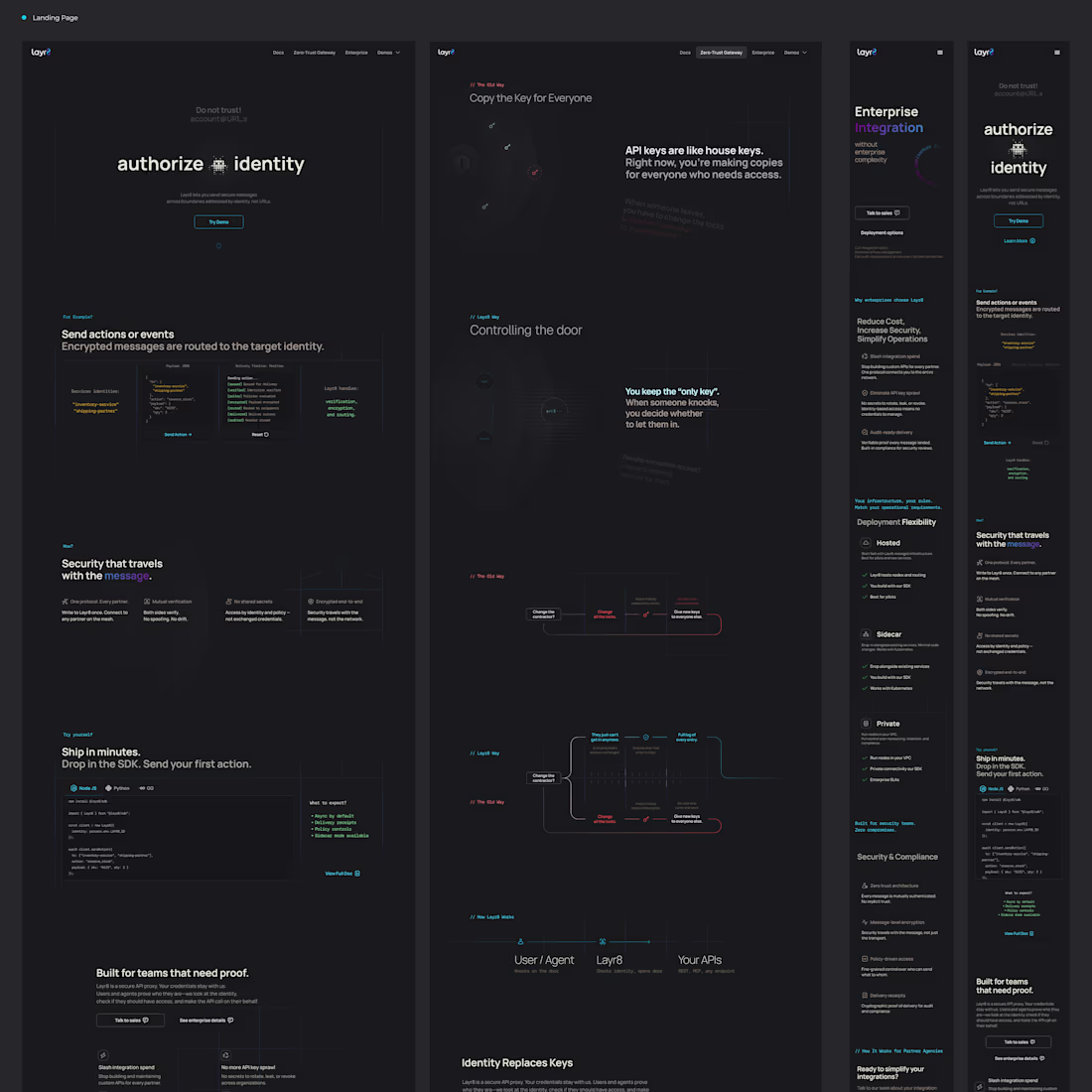This screenshot has width=1092, height=1092.
Task: Click the No more API key sprawl icon on desktop
Action: pyautogui.click(x=225, y=1055)
